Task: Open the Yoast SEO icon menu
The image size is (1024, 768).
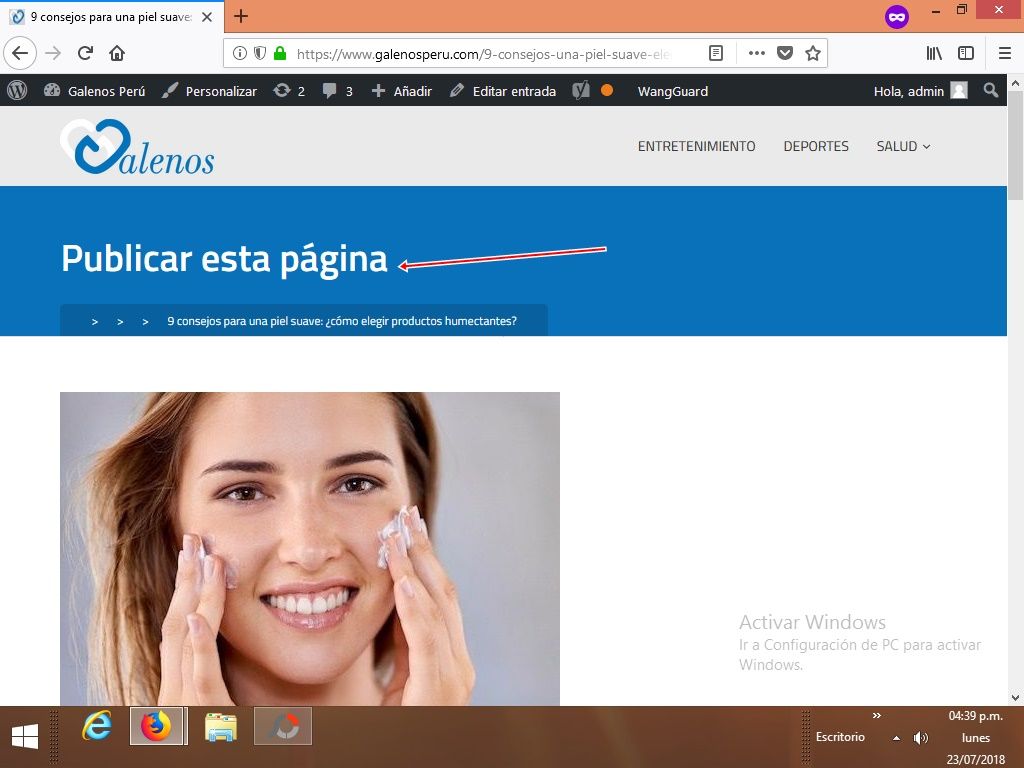Action: pos(581,90)
